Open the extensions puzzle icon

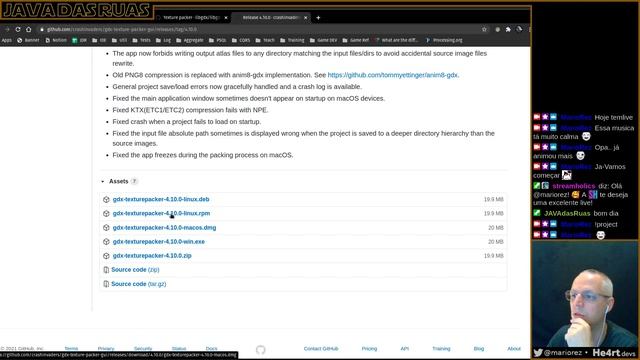(508, 29)
